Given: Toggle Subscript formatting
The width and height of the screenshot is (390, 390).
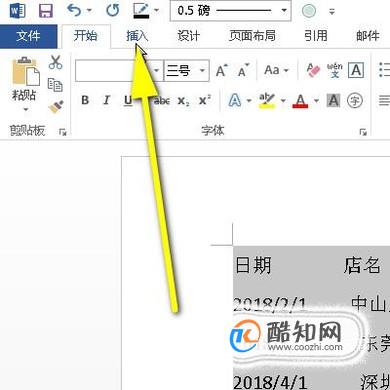Looking at the screenshot, I should pos(183,100).
